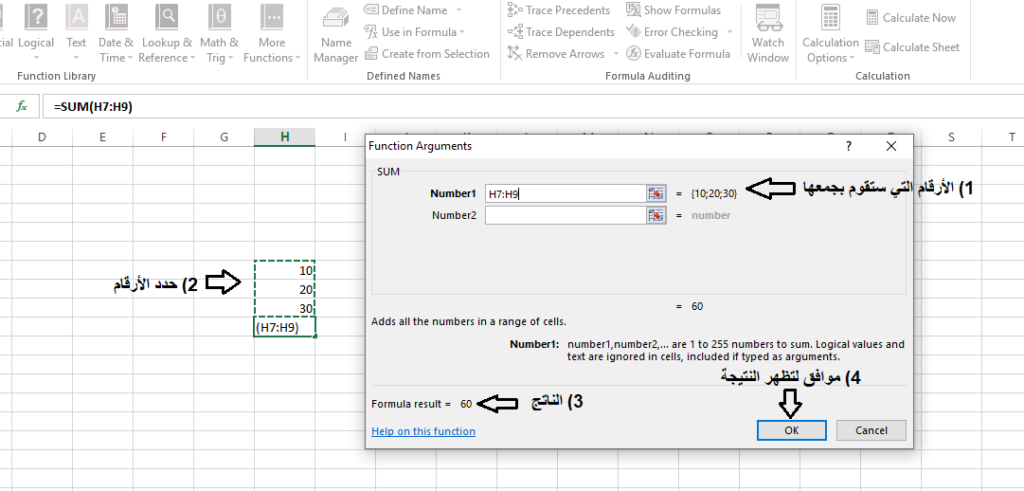Click the dialog's question mark help button
The image size is (1024, 491).
click(x=849, y=146)
